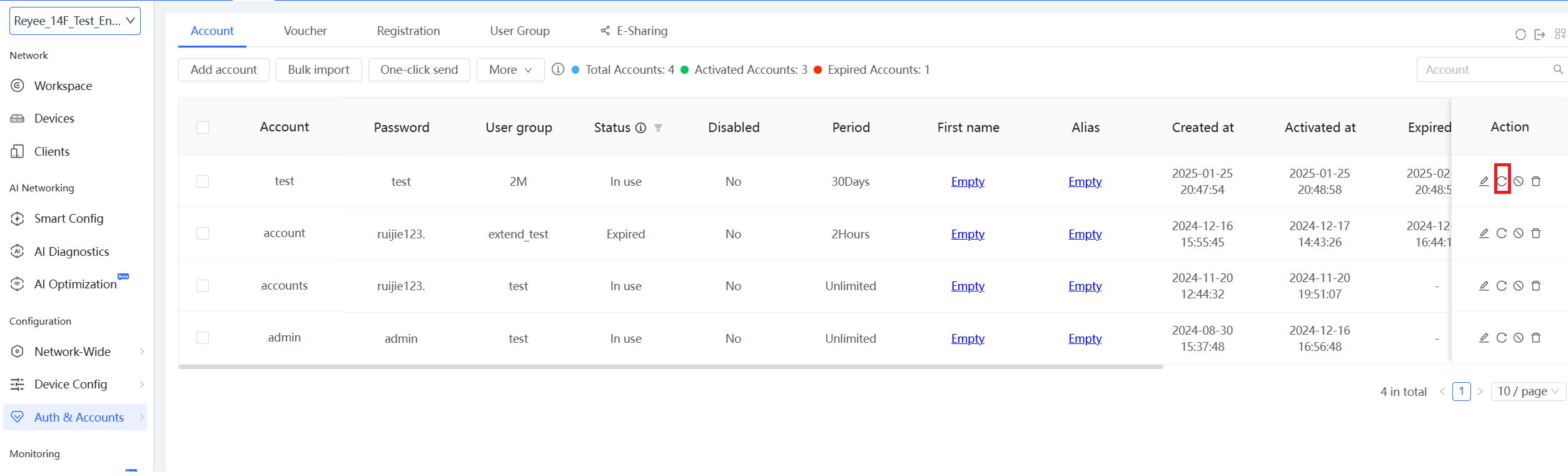Click the export icon at top right
The width and height of the screenshot is (1568, 476).
pyautogui.click(x=1540, y=34)
